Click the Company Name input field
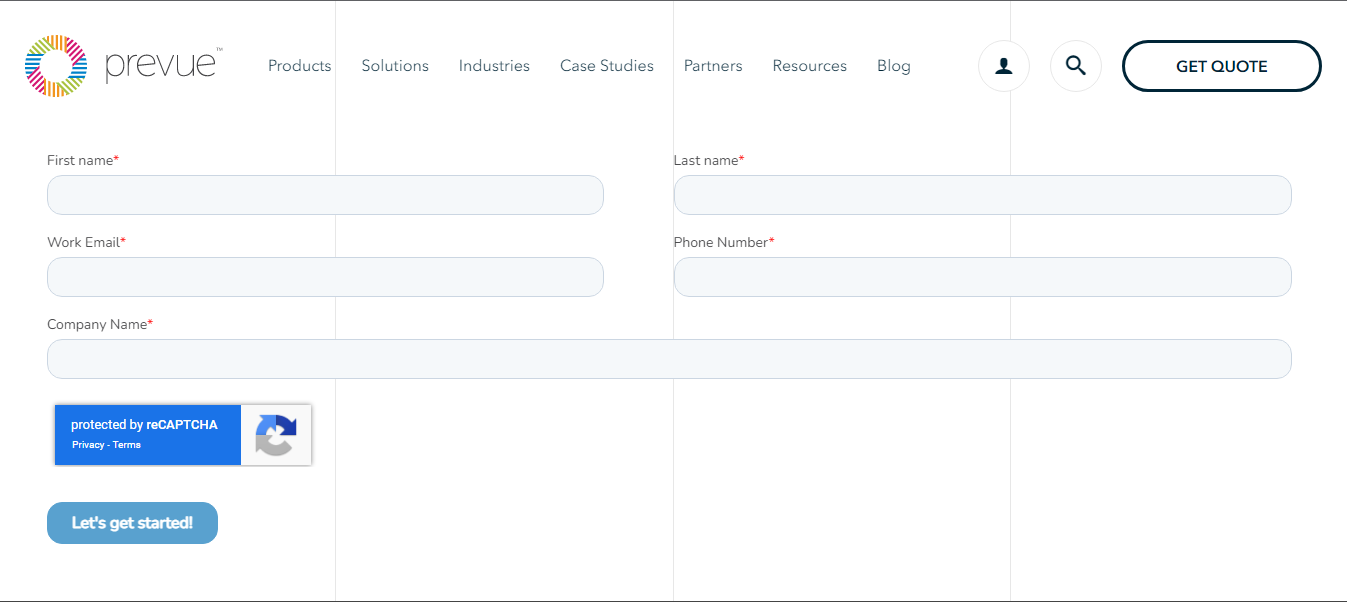This screenshot has width=1347, height=602. (x=669, y=358)
